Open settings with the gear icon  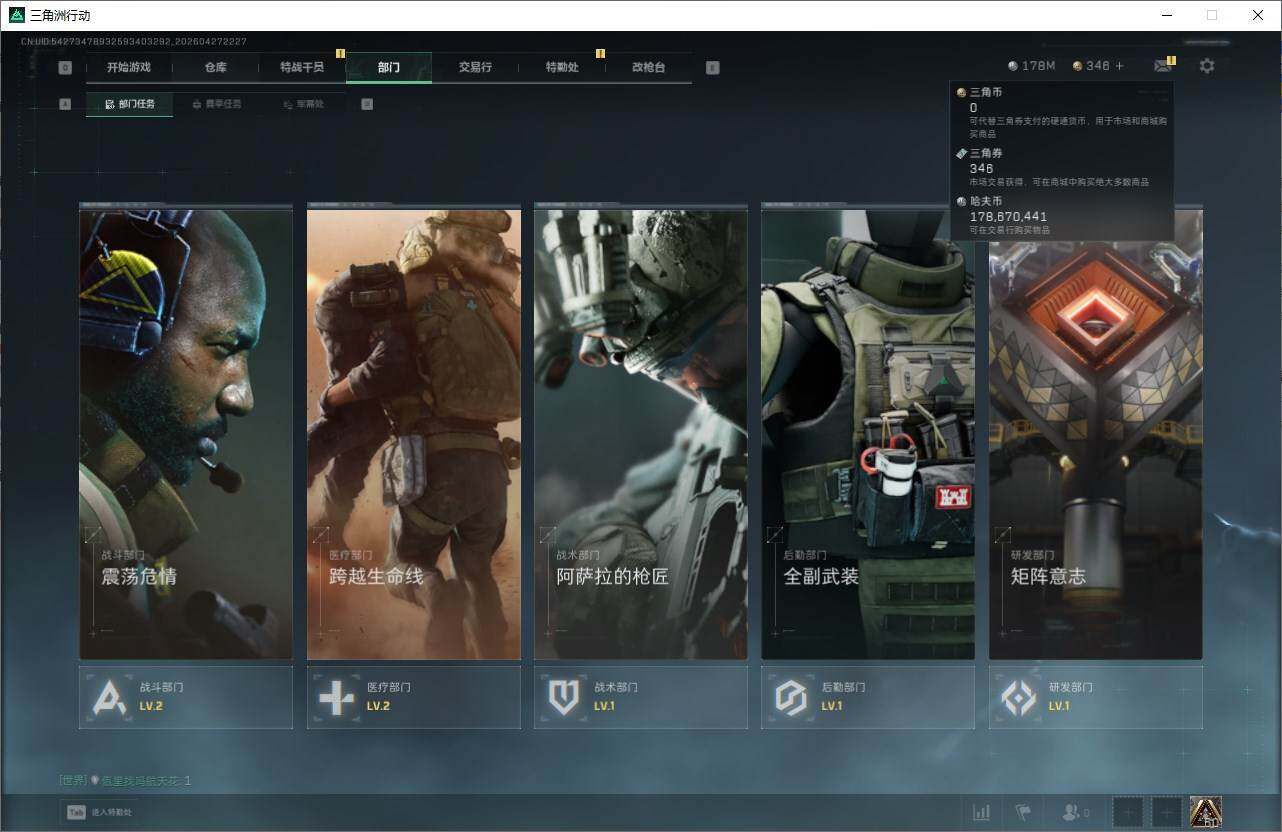[x=1207, y=66]
